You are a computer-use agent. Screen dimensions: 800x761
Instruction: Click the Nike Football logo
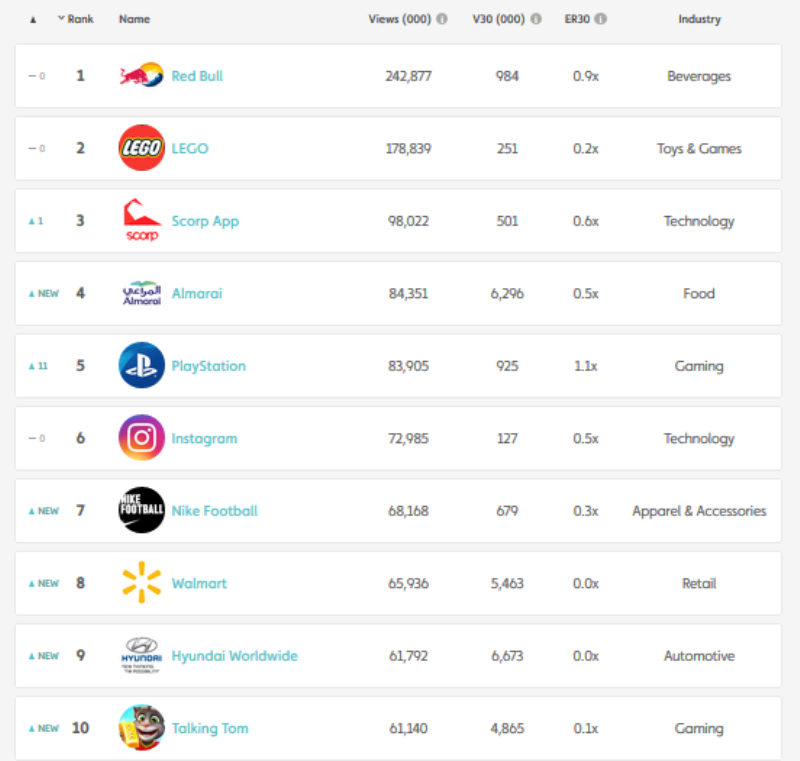[x=141, y=511]
